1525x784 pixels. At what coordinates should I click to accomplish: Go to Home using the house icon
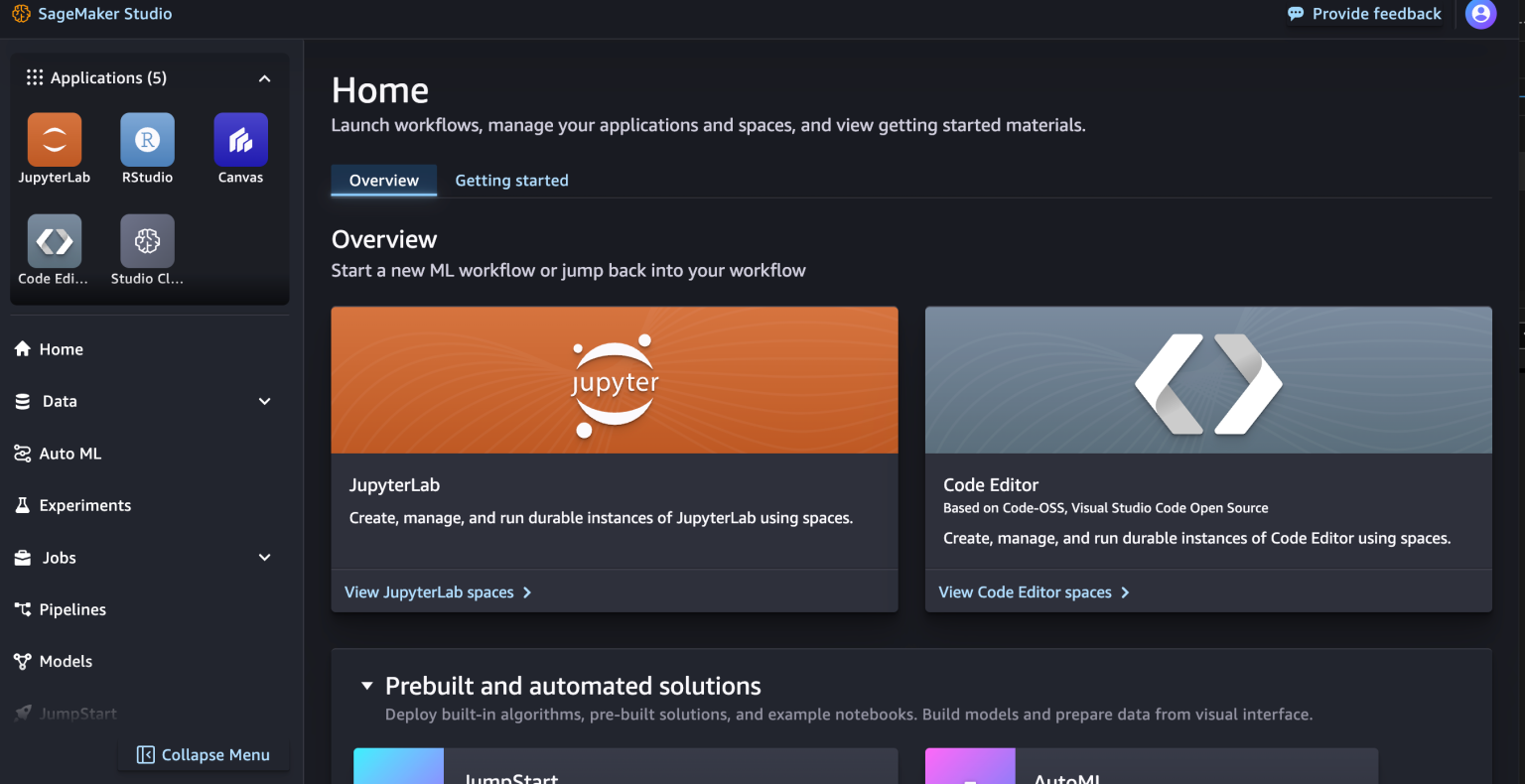point(60,348)
